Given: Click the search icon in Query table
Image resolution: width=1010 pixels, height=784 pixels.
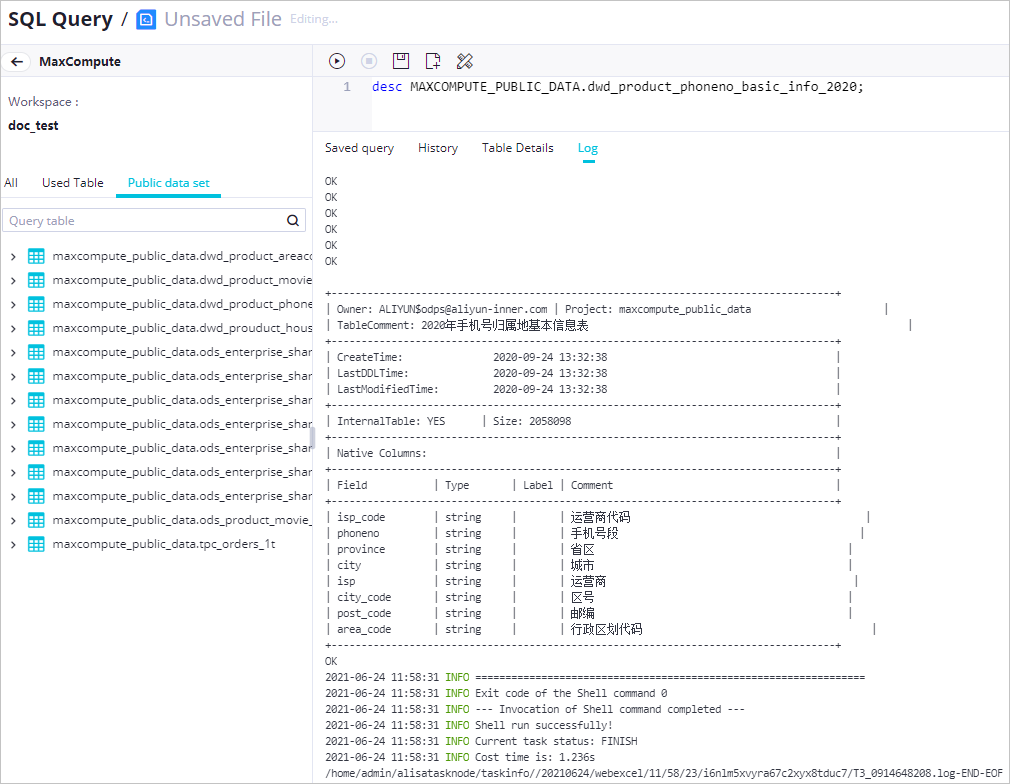Looking at the screenshot, I should coord(292,220).
